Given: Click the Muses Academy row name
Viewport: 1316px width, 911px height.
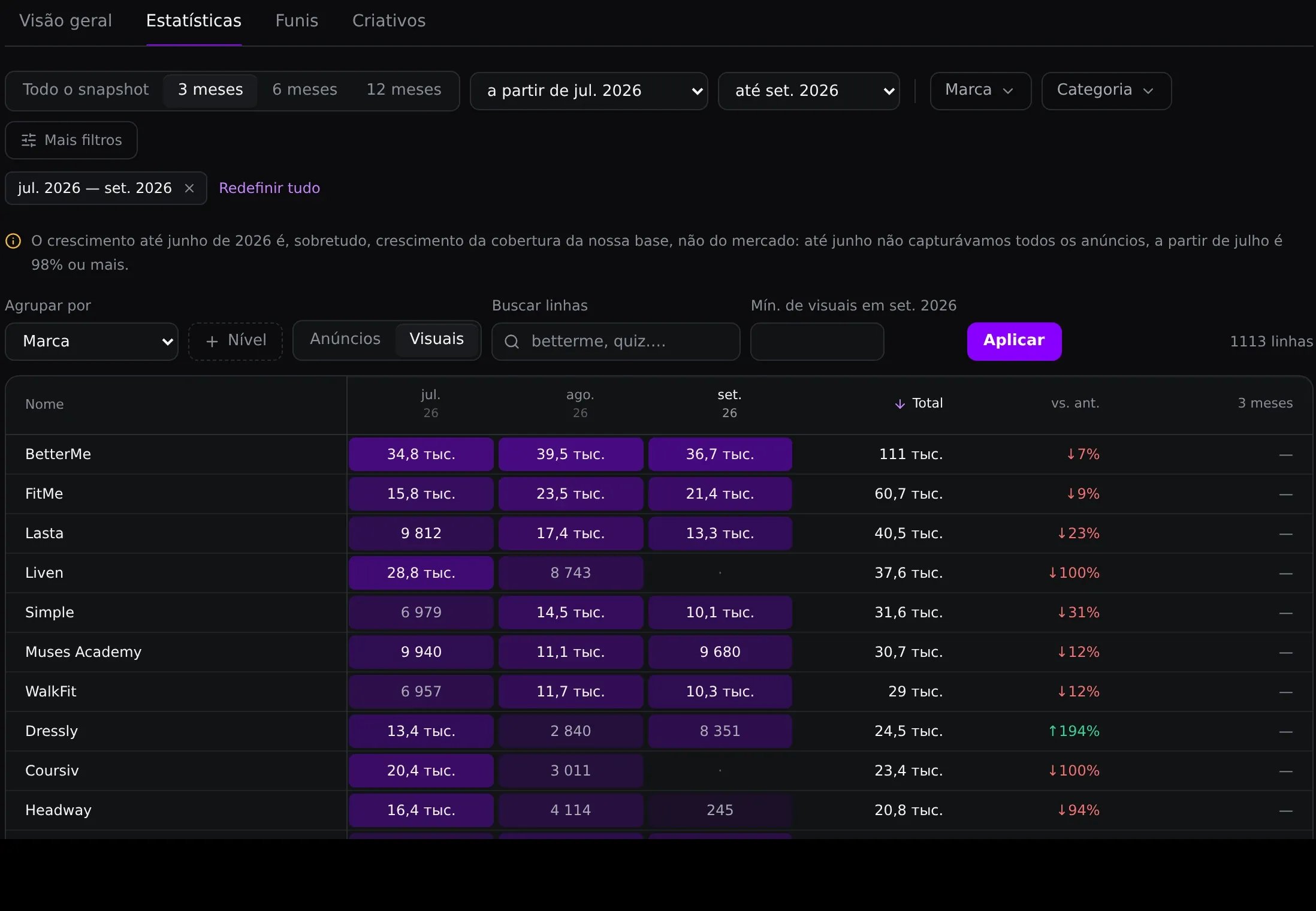Looking at the screenshot, I should (83, 652).
